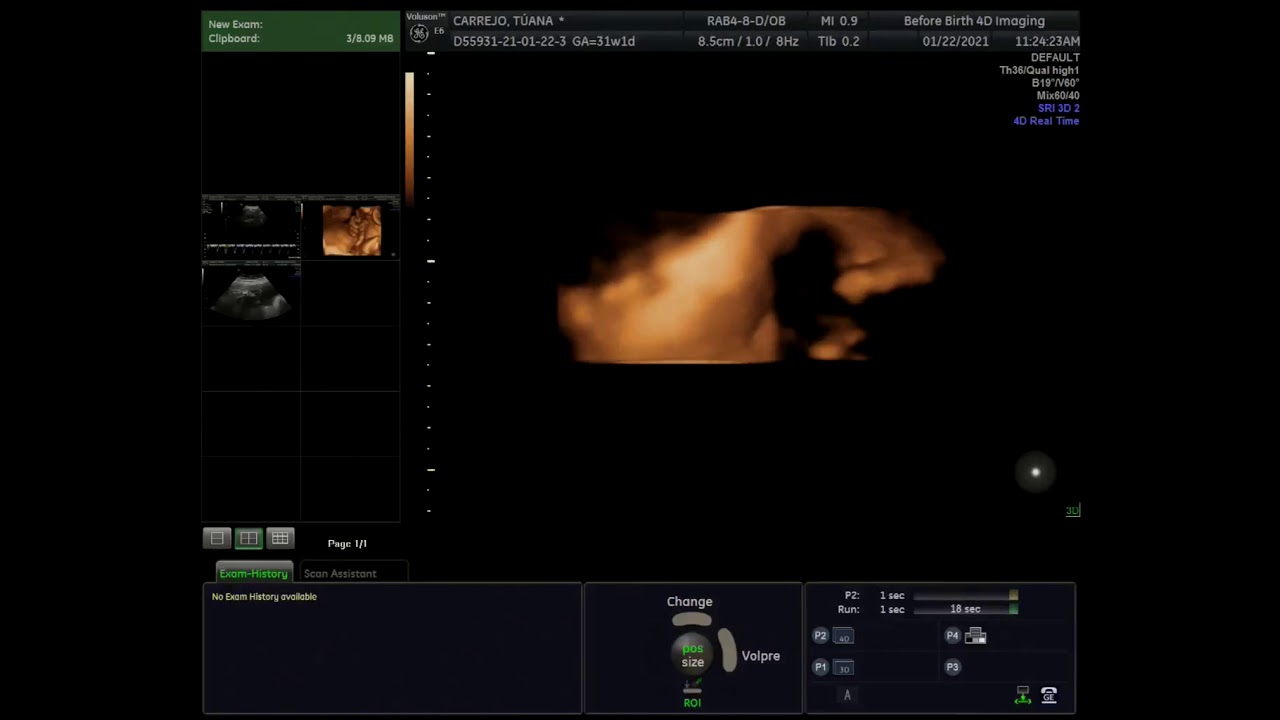The width and height of the screenshot is (1280, 720).
Task: Click the P3 button
Action: [952, 667]
